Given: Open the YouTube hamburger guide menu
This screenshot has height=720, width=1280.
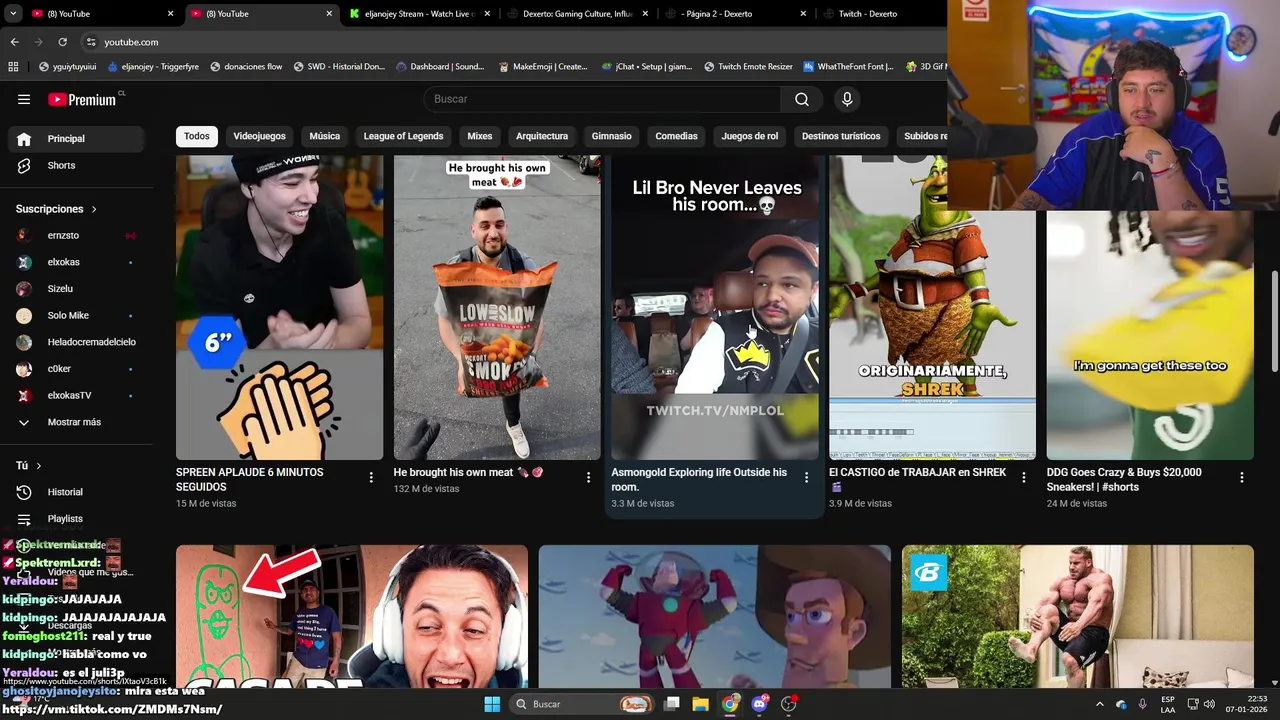Looking at the screenshot, I should pyautogui.click(x=24, y=99).
